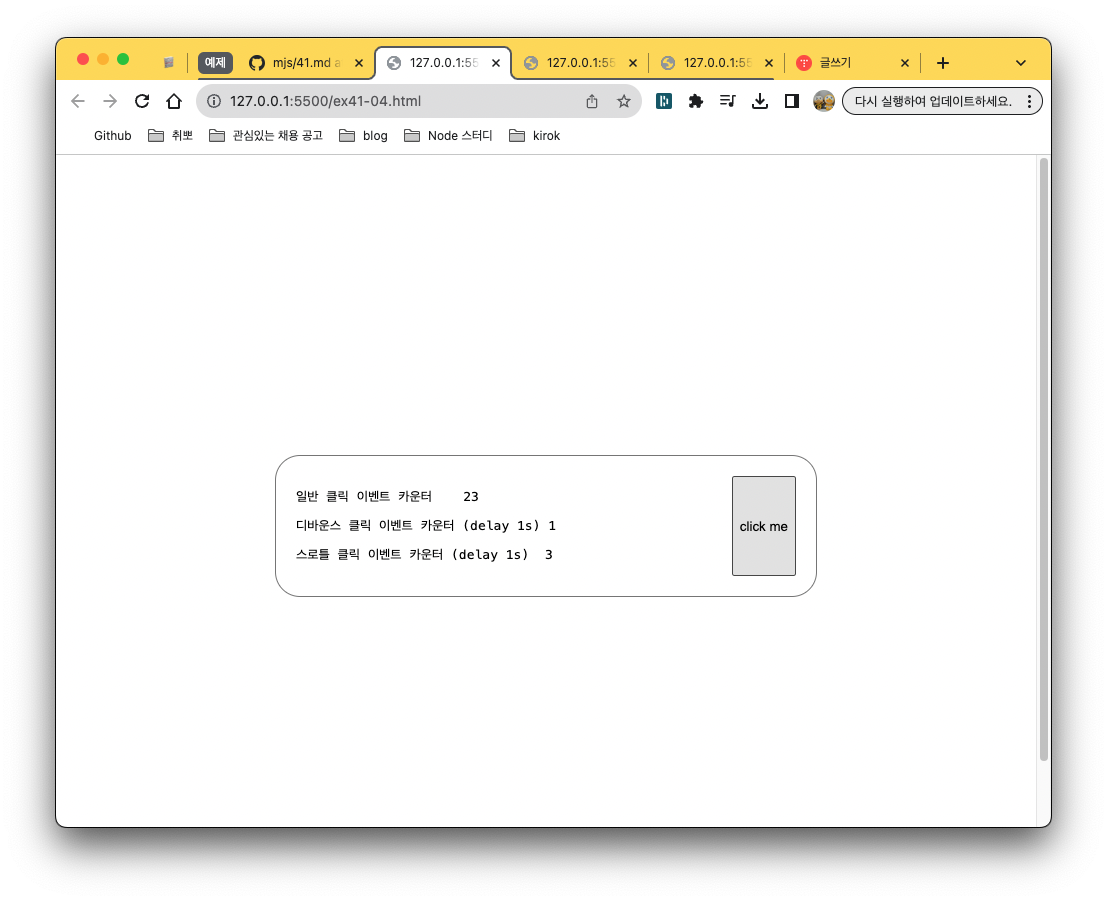Viewport: 1107px width, 901px height.
Task: Open the kirok bookmark folder
Action: 534,136
